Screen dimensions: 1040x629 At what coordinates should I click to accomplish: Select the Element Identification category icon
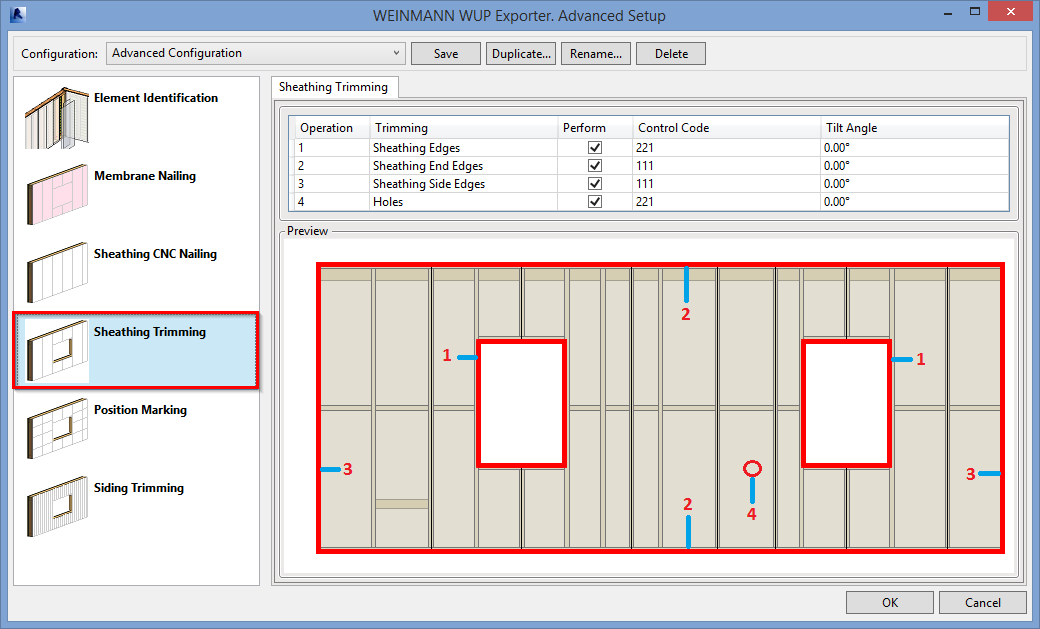pyautogui.click(x=57, y=117)
